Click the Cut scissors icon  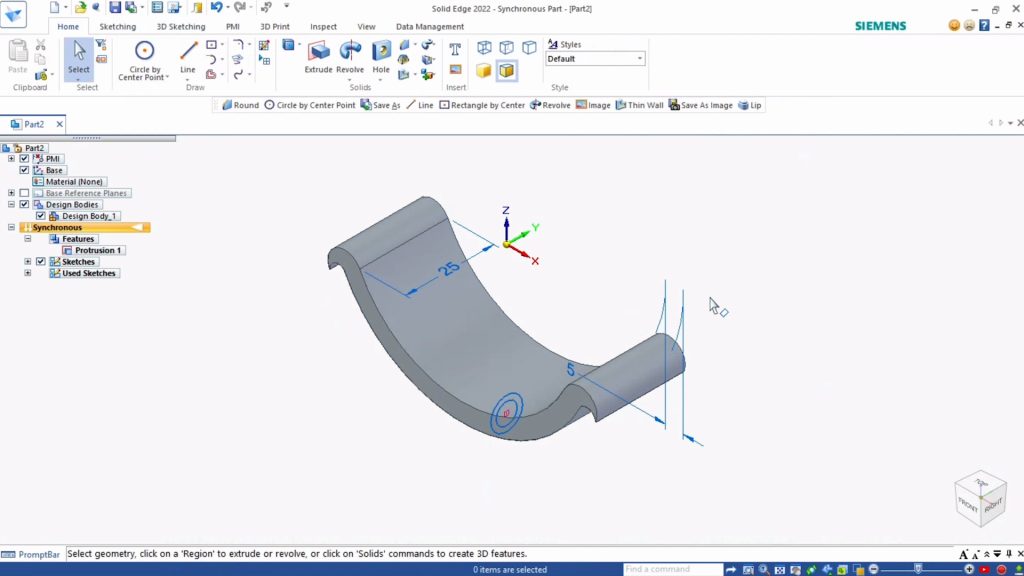coord(40,45)
